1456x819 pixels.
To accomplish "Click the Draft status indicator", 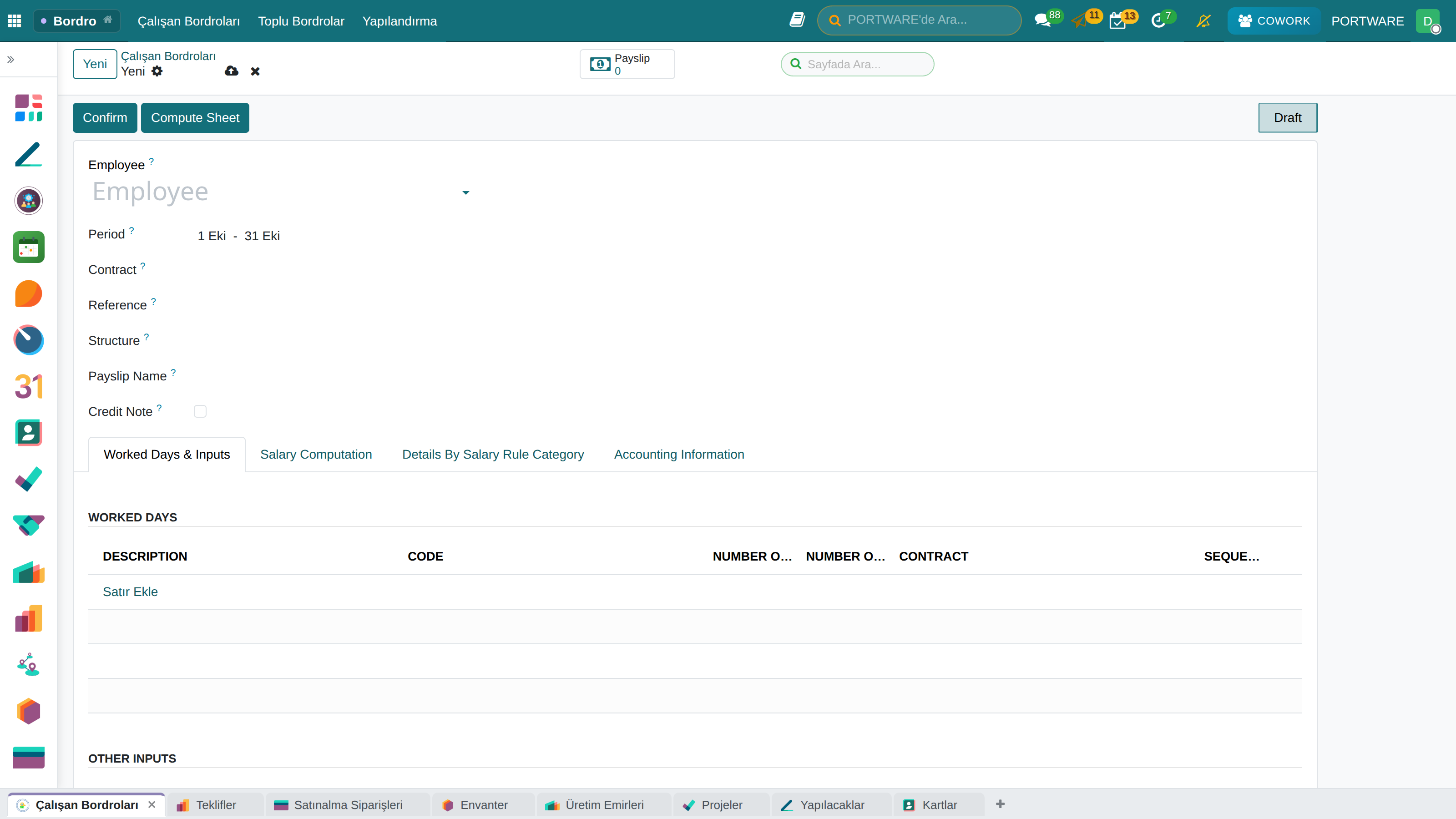I will coord(1288,117).
